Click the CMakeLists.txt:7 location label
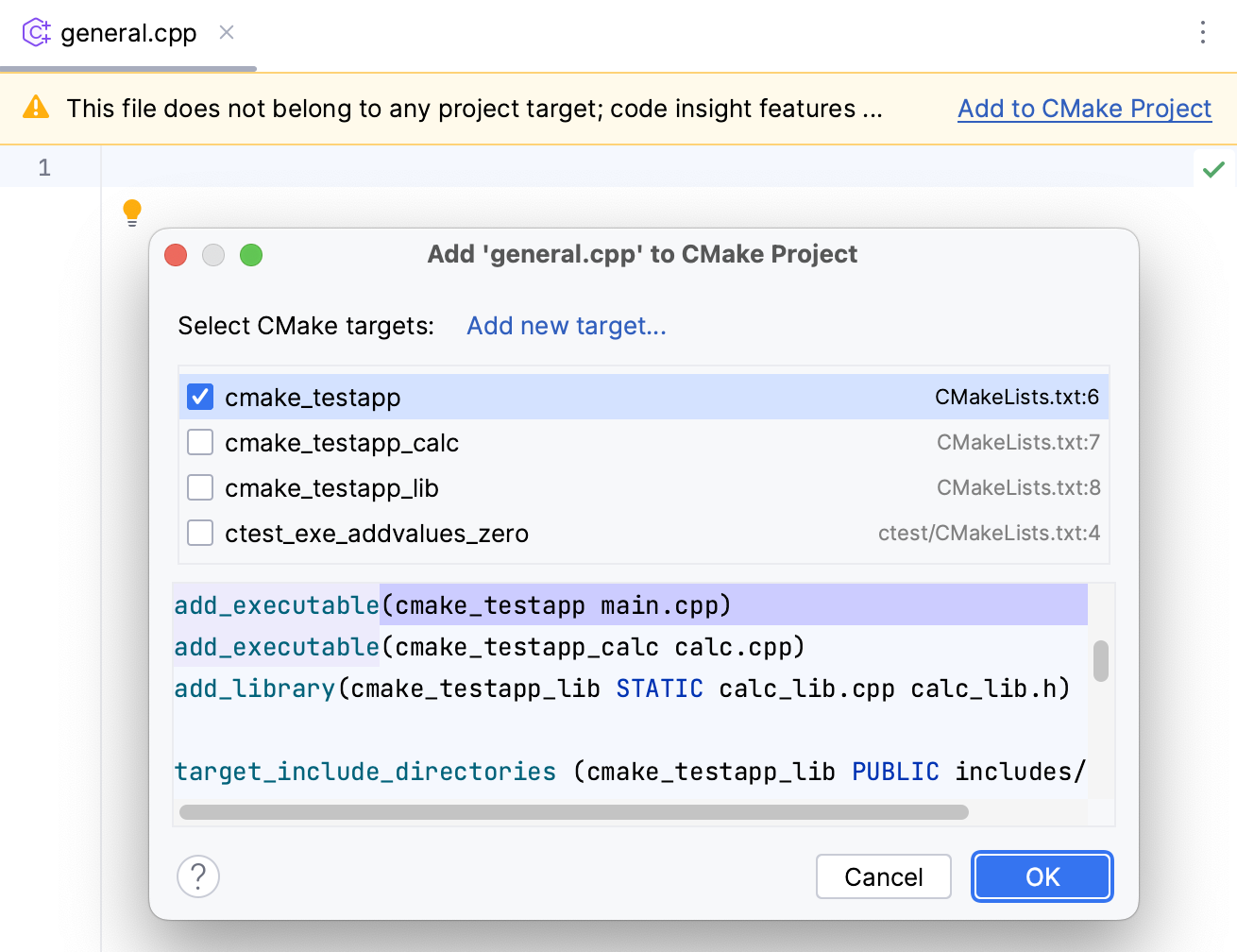 (x=1018, y=442)
